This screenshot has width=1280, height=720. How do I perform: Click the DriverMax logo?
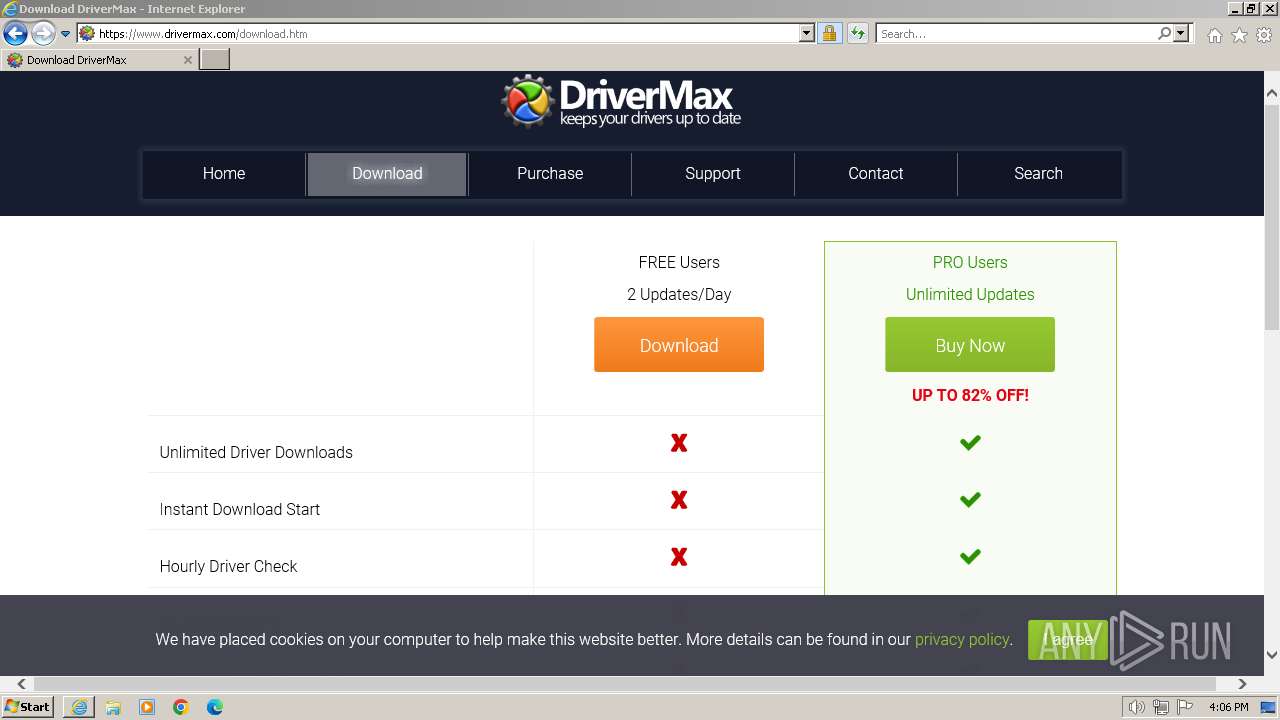[621, 101]
